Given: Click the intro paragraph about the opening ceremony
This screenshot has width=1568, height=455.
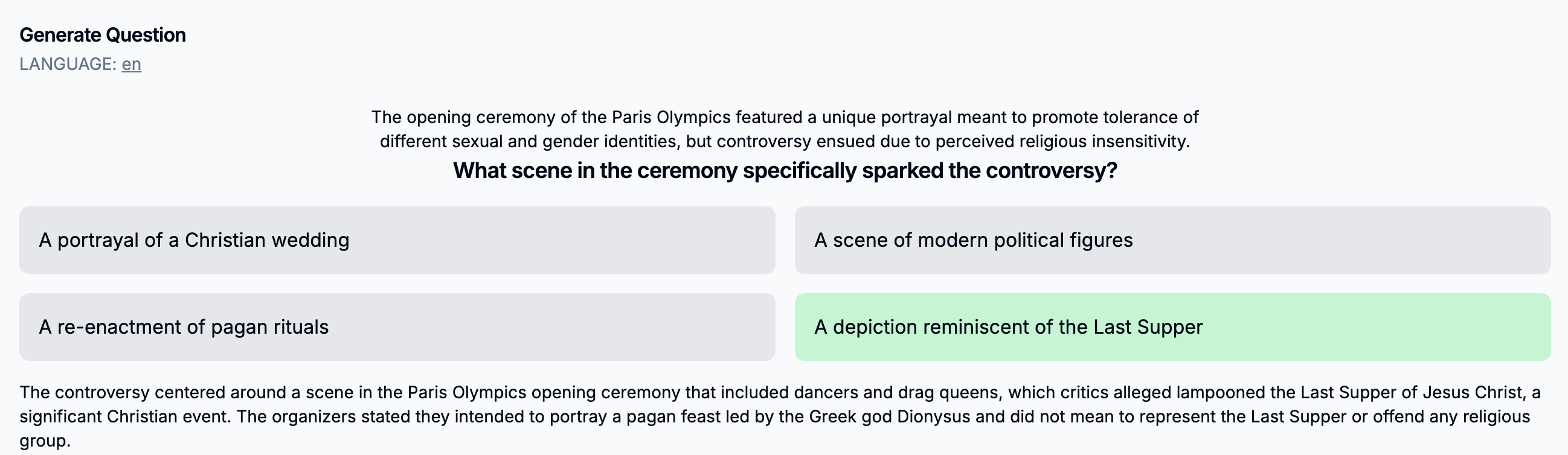Looking at the screenshot, I should tap(785, 129).
